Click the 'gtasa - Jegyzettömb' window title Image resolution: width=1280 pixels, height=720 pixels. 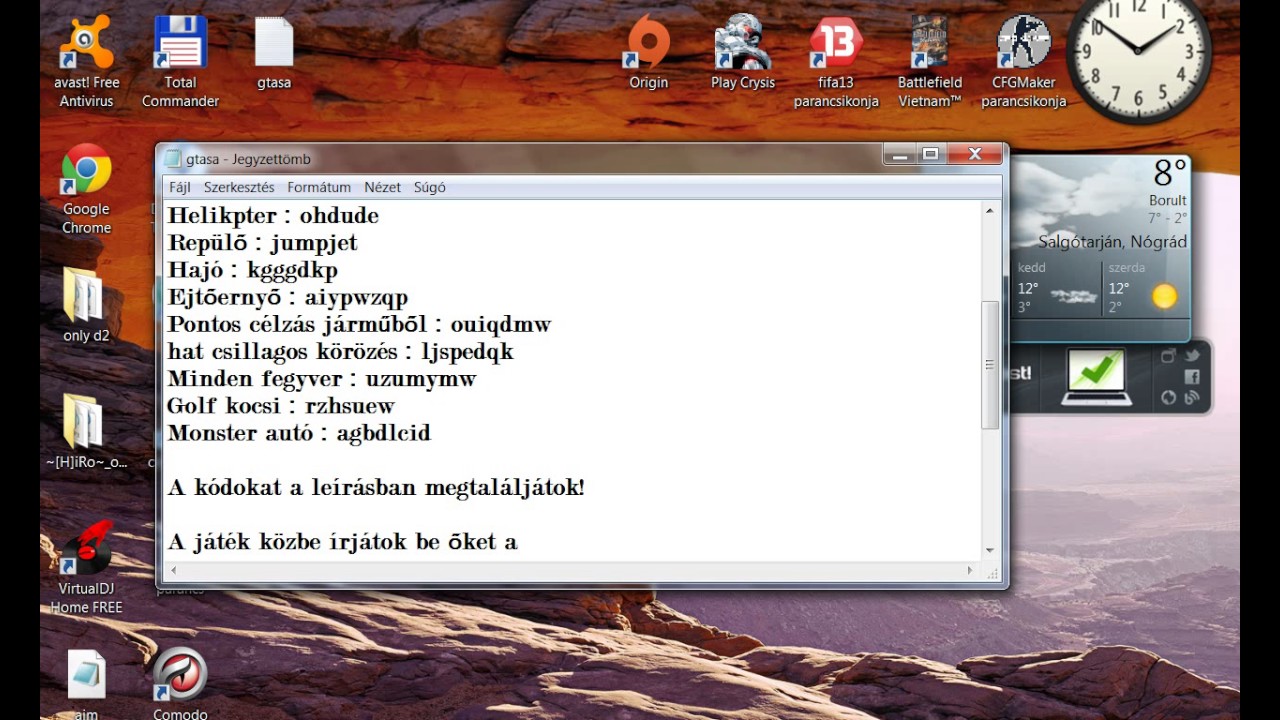coord(248,159)
